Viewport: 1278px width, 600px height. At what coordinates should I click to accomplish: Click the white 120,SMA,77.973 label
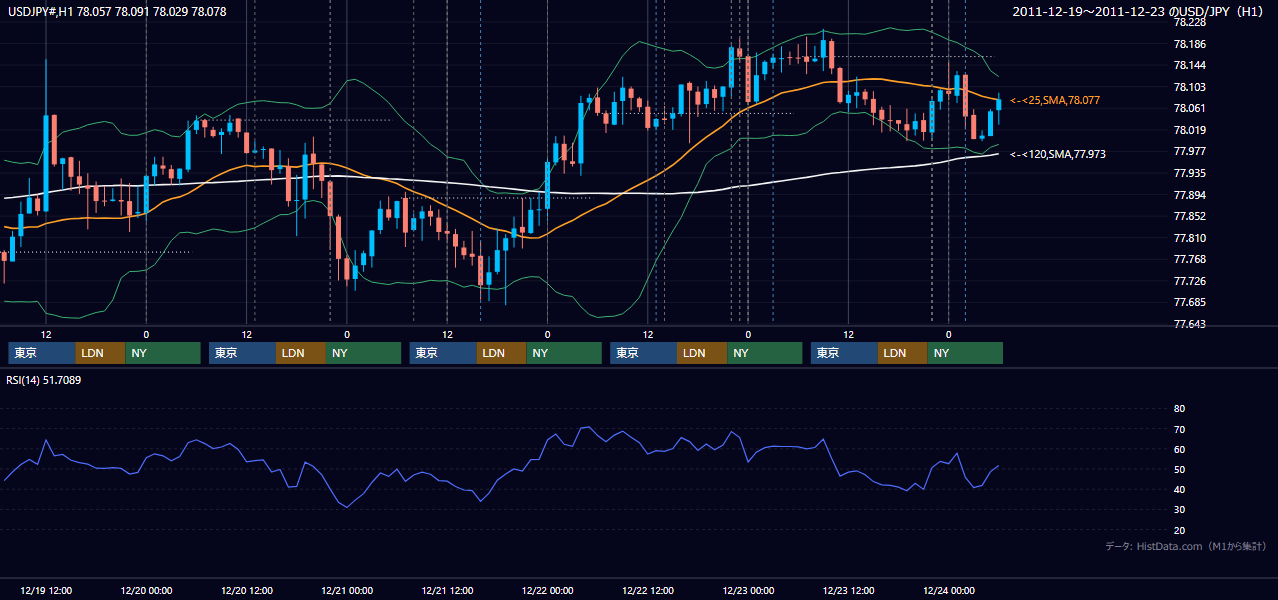[1058, 154]
